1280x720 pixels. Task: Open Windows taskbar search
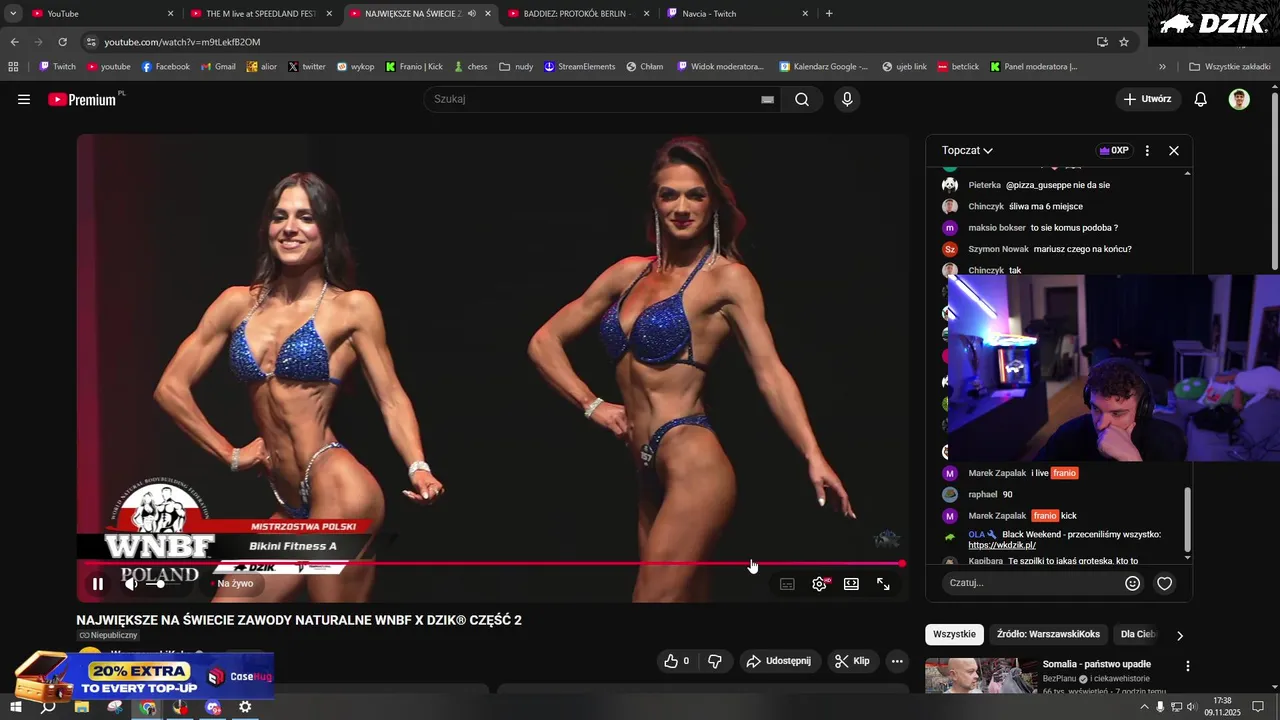point(47,707)
